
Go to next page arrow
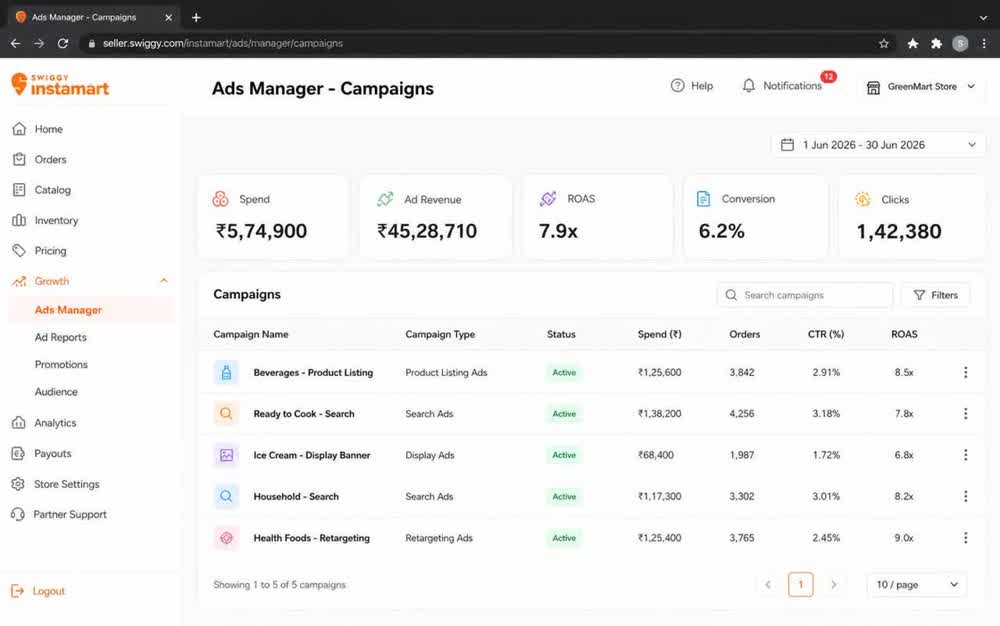[833, 585]
